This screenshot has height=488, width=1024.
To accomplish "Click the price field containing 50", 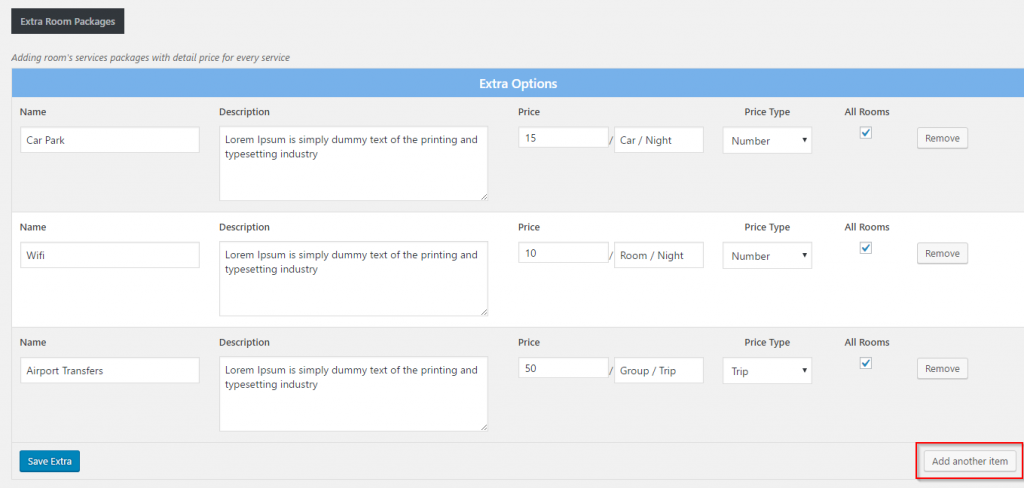I will pyautogui.click(x=563, y=368).
